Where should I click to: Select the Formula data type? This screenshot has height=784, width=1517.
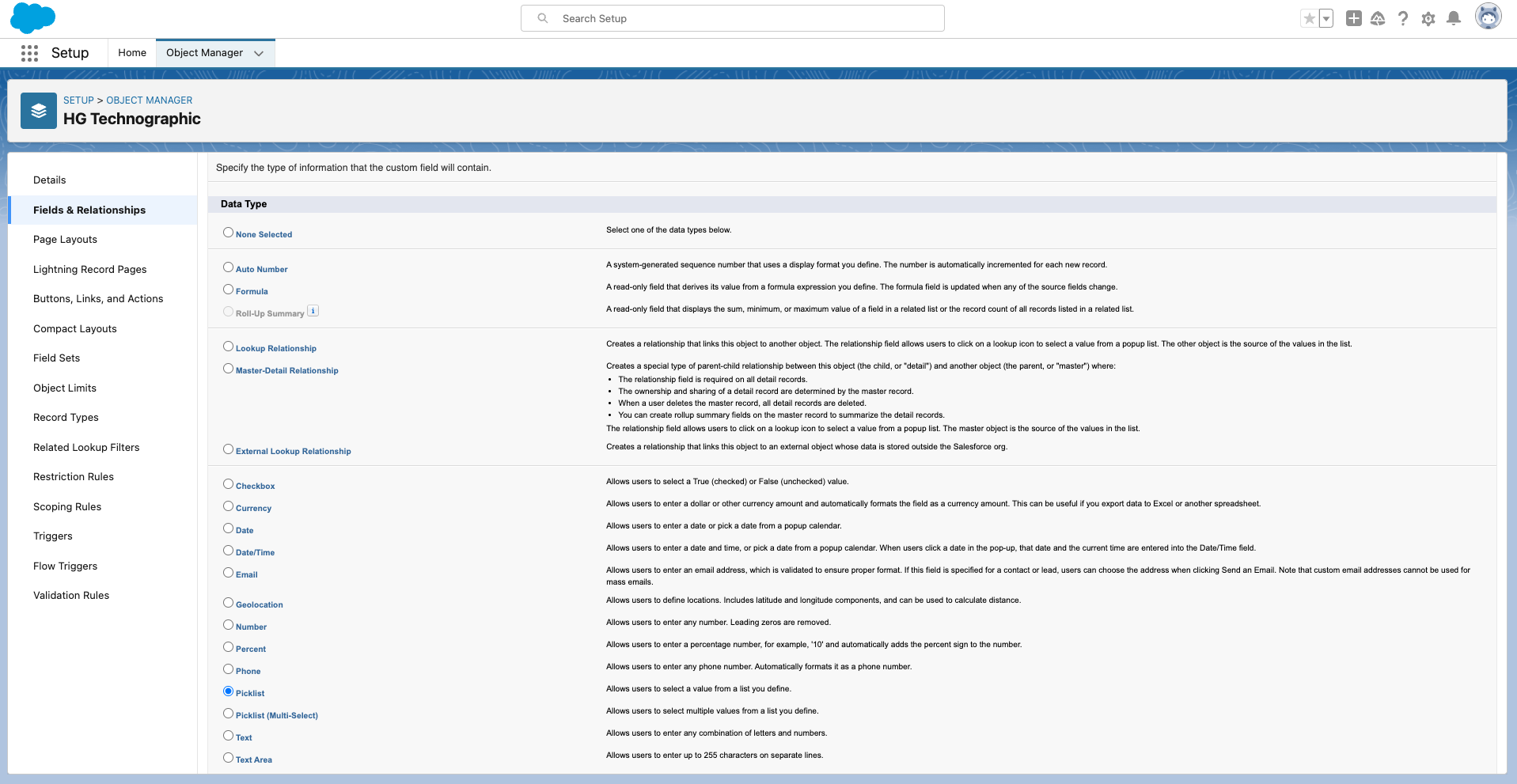pyautogui.click(x=228, y=290)
